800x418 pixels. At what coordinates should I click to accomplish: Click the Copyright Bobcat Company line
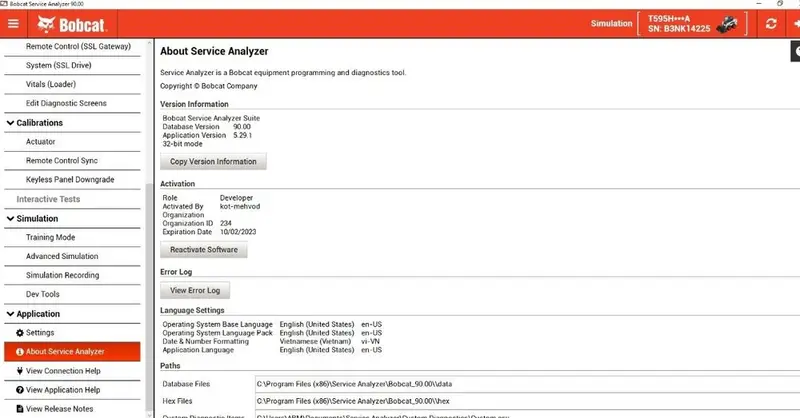209,86
